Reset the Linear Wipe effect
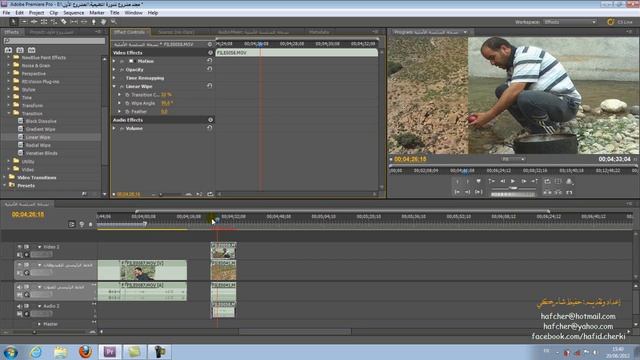The width and height of the screenshot is (640, 360). click(209, 86)
